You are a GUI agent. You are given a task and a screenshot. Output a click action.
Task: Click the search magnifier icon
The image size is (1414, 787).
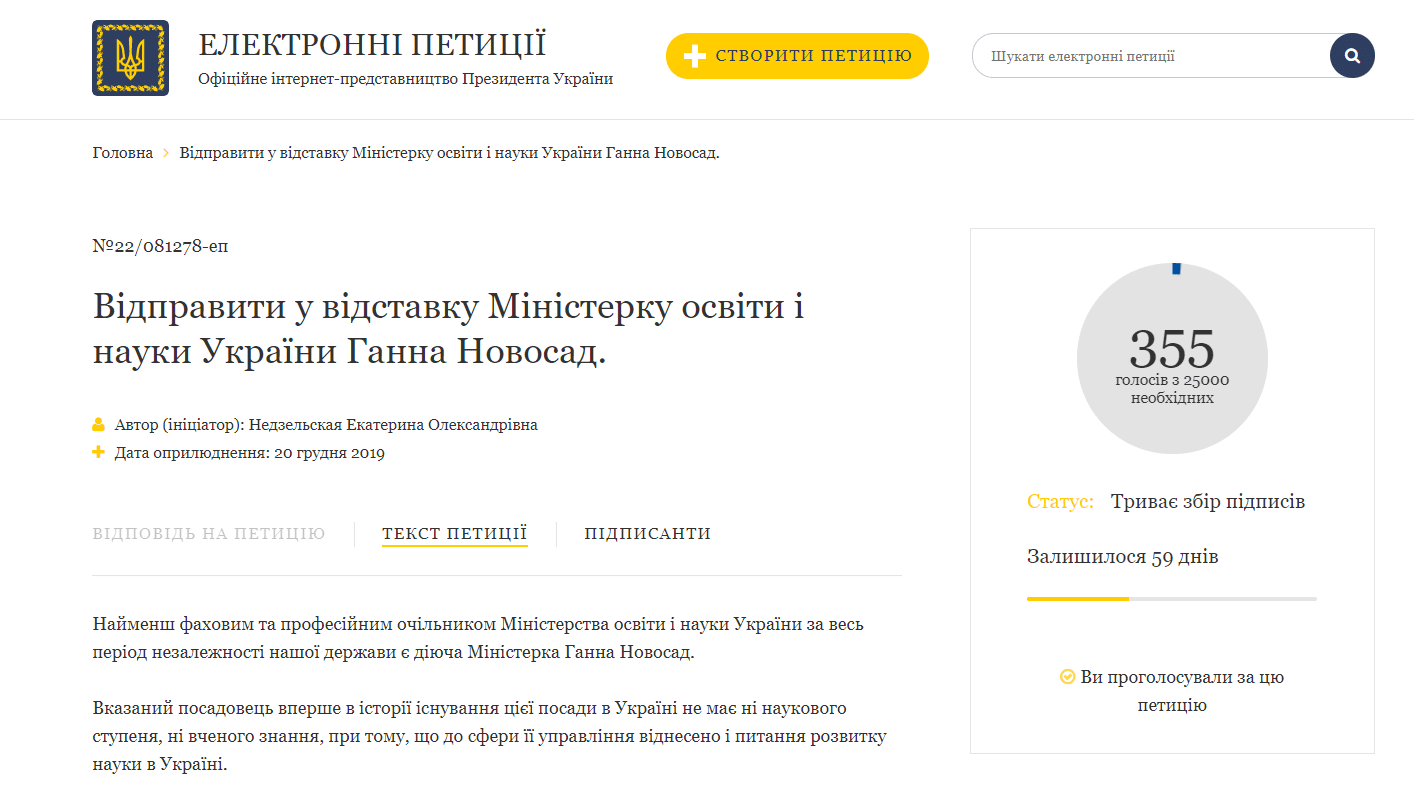pos(1351,55)
